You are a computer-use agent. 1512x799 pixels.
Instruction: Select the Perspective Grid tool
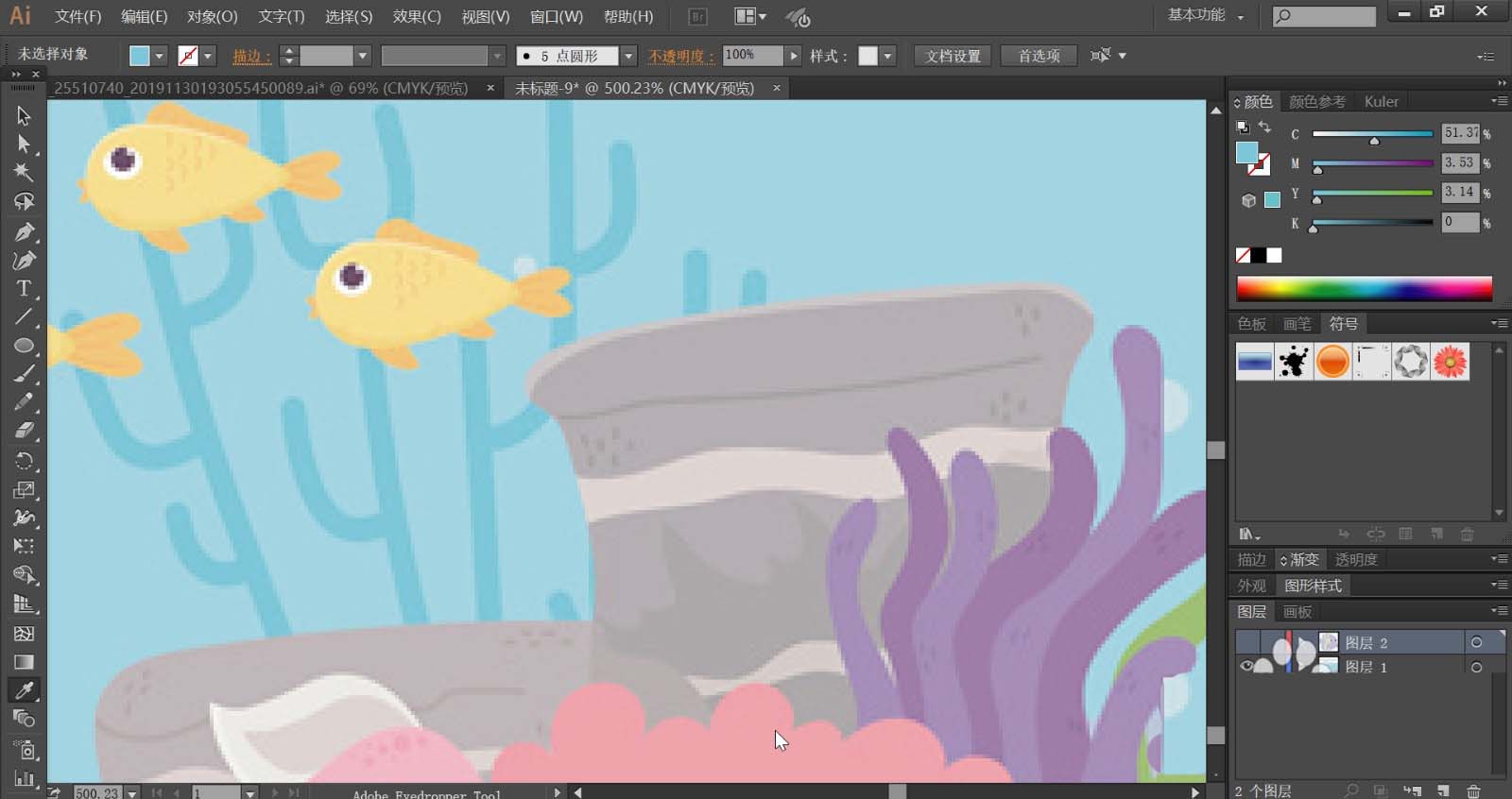click(x=24, y=604)
